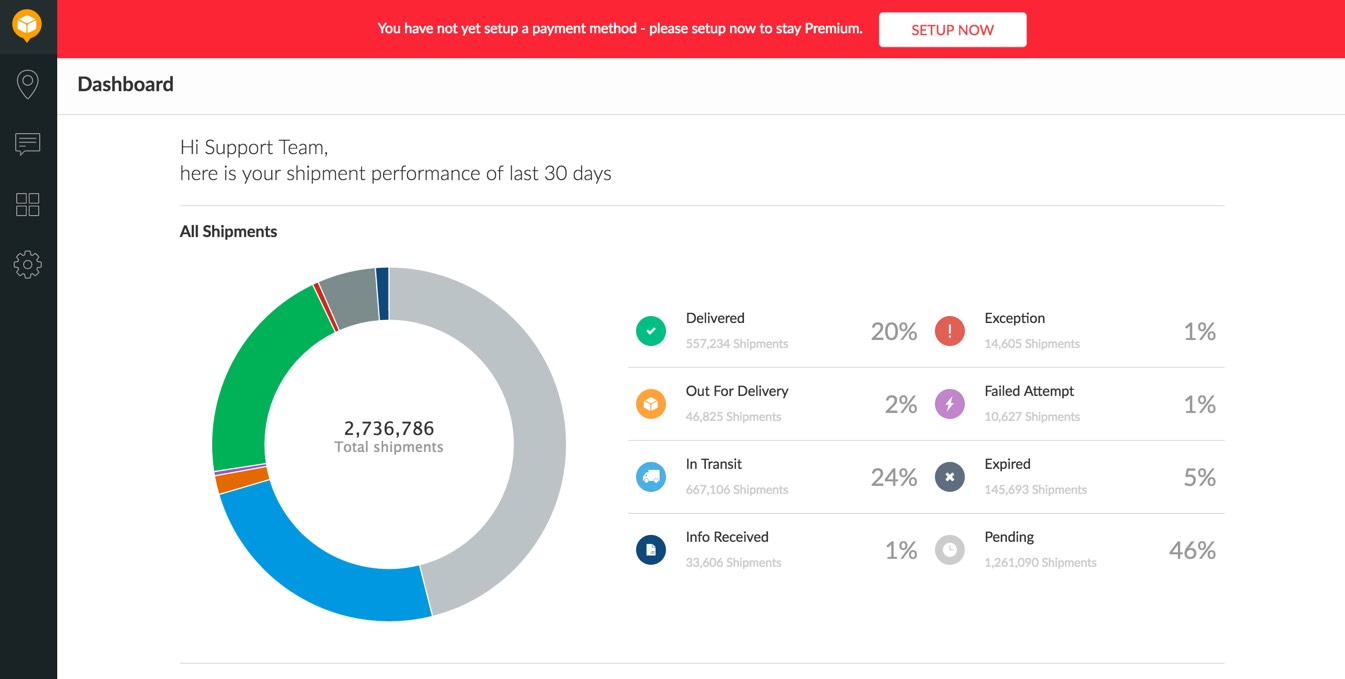Click the green Delivered checkmark icon
Viewport: 1345px width, 679px height.
click(651, 331)
